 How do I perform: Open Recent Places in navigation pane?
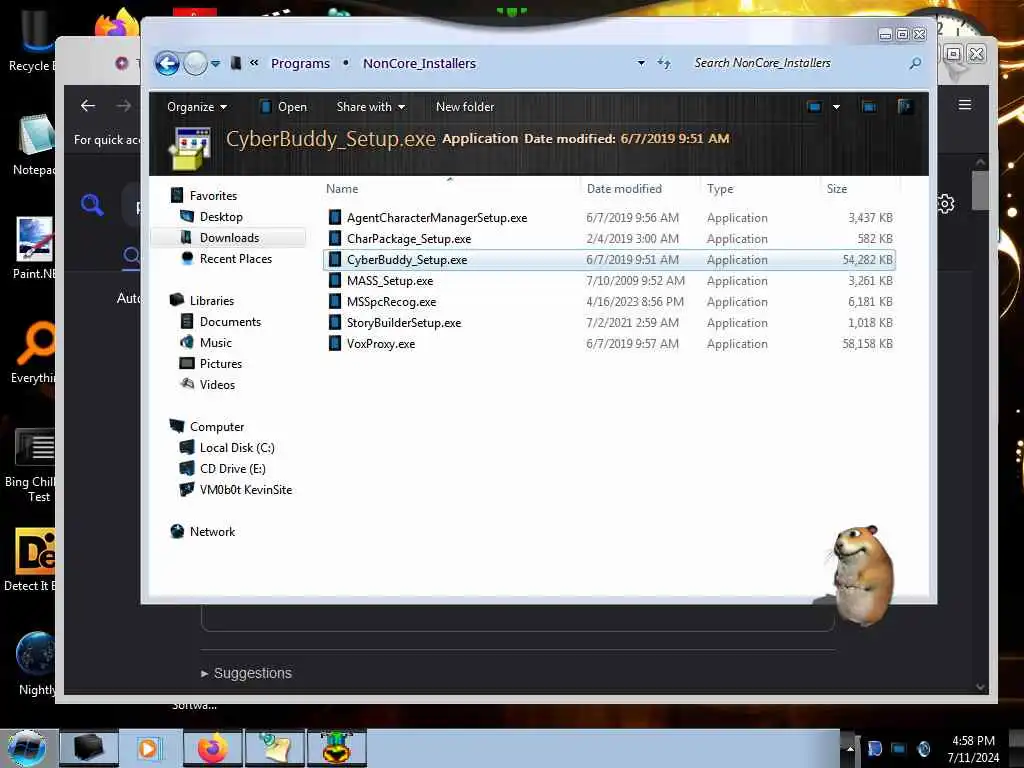click(236, 259)
